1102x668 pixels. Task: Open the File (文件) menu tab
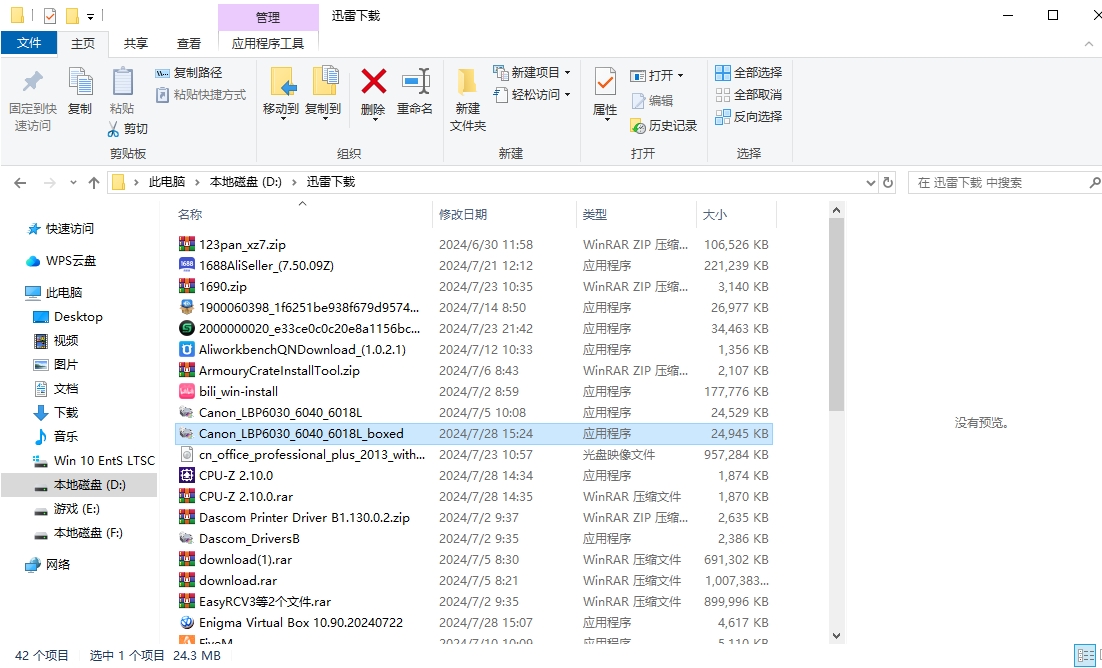29,43
